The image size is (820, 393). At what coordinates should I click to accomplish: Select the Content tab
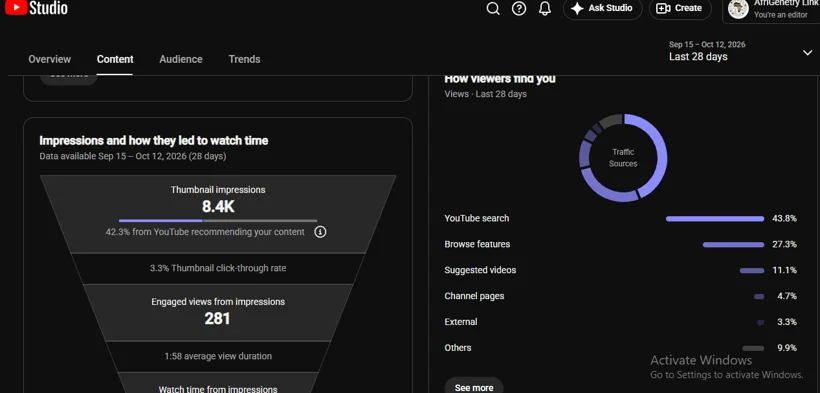pyautogui.click(x=115, y=59)
